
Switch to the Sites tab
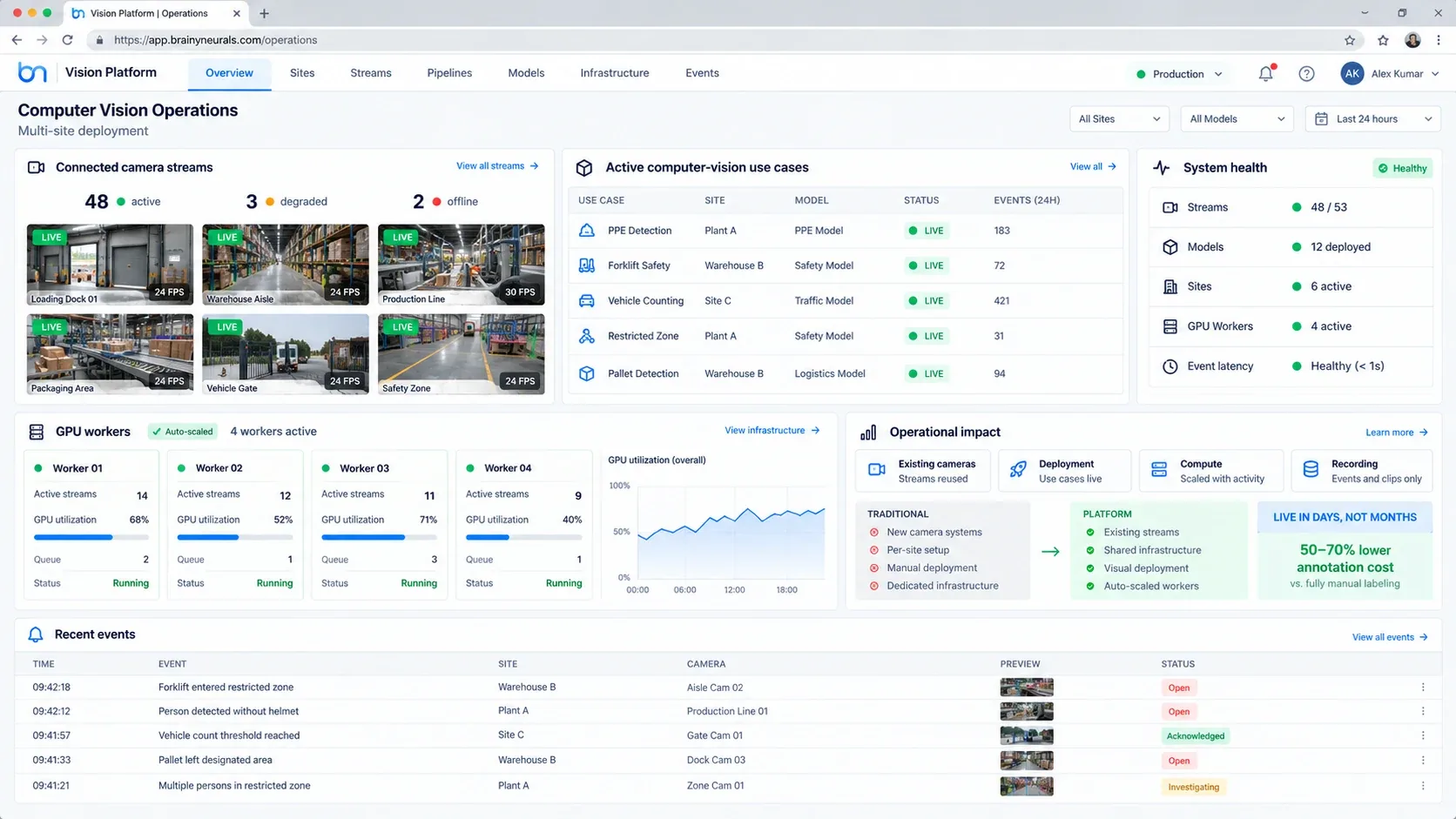click(302, 73)
